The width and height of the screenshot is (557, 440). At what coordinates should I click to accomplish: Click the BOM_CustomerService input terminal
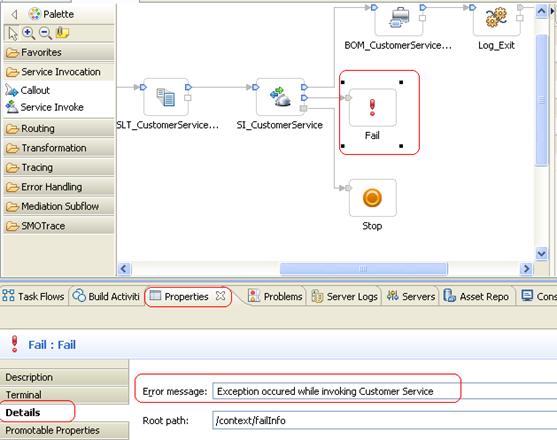pyautogui.click(x=374, y=7)
